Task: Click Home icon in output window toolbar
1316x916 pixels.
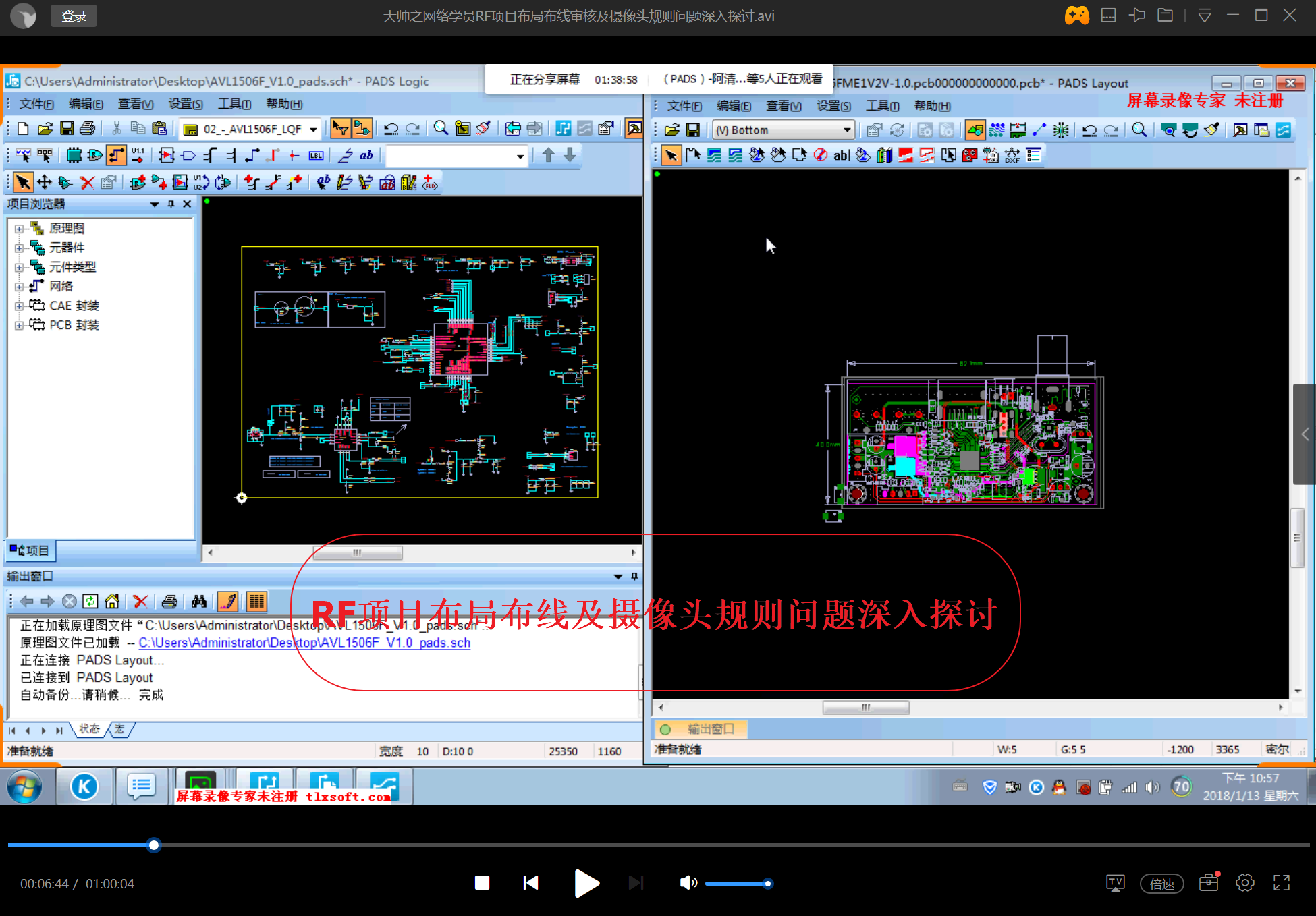Action: [112, 601]
